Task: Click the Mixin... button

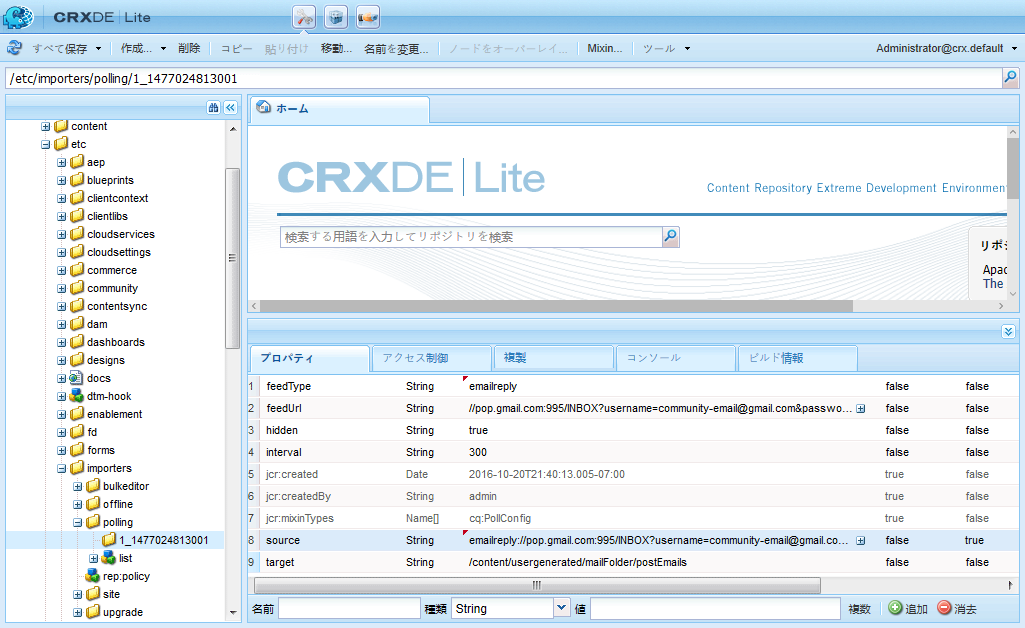Action: pos(605,48)
